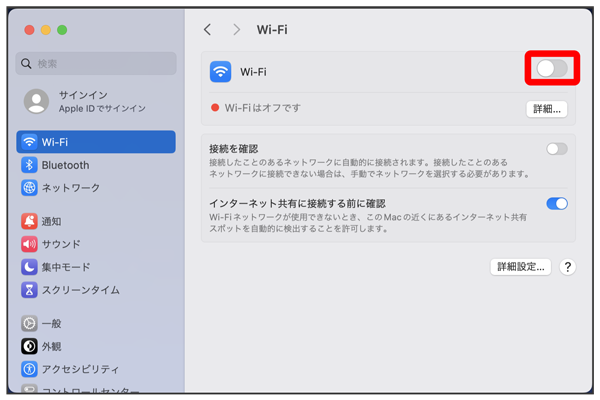Open 外観 appearance icon
600x400 pixels.
tap(29, 346)
